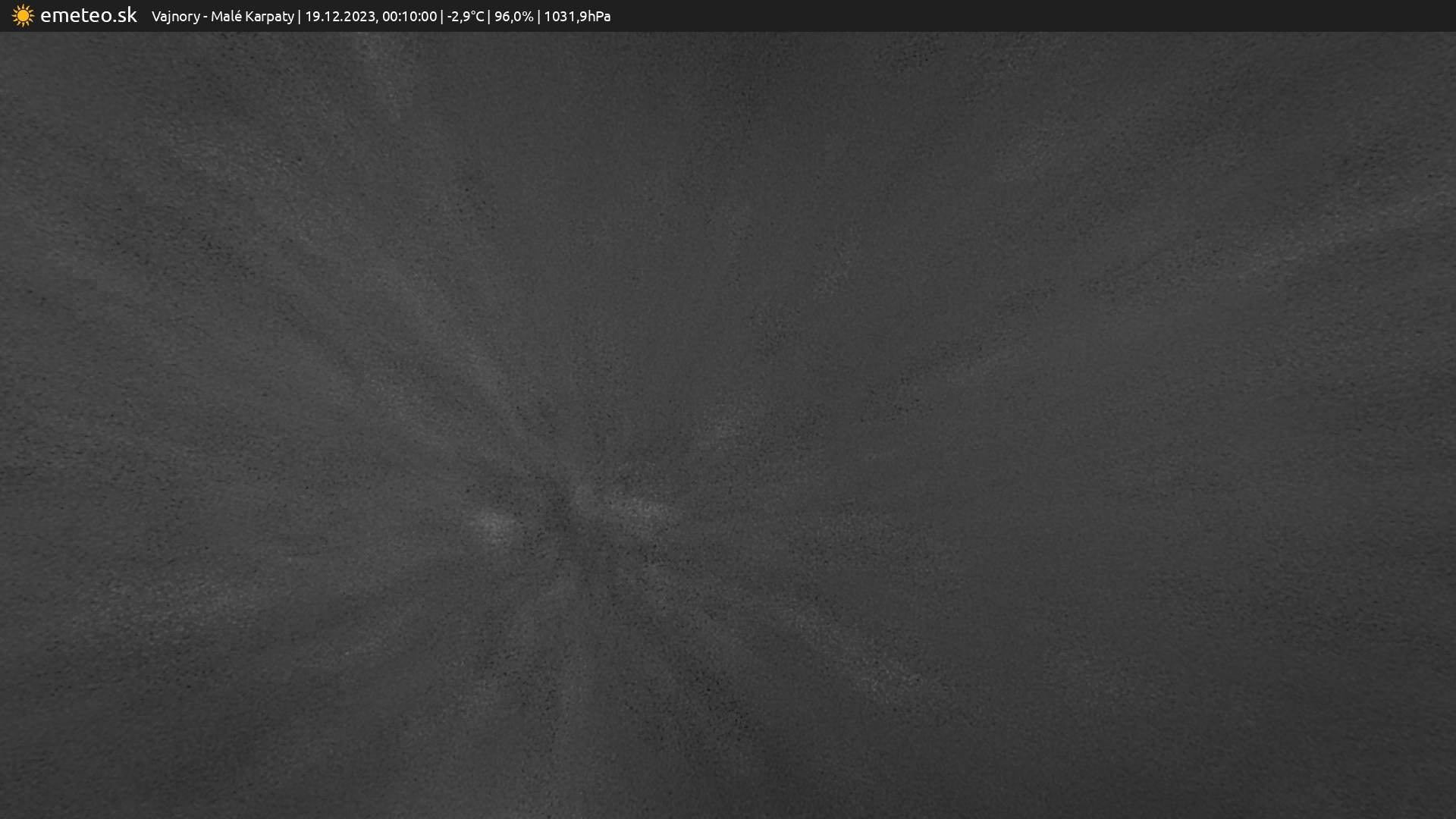This screenshot has width=1456, height=819.
Task: Click the timestamp 00:10:00
Action: 409,17
